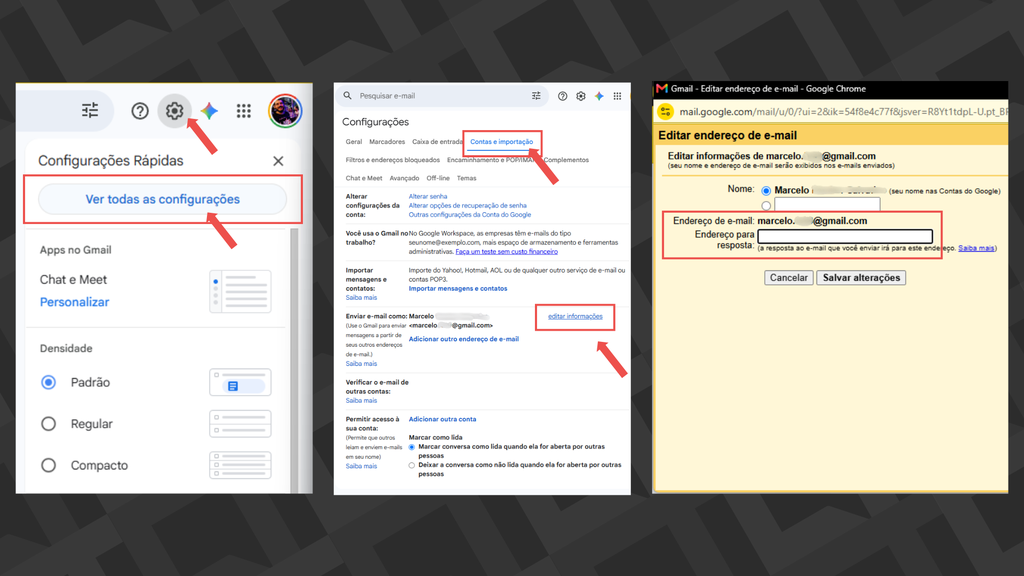Select Deixar a conversa como não lida option

pos(411,466)
